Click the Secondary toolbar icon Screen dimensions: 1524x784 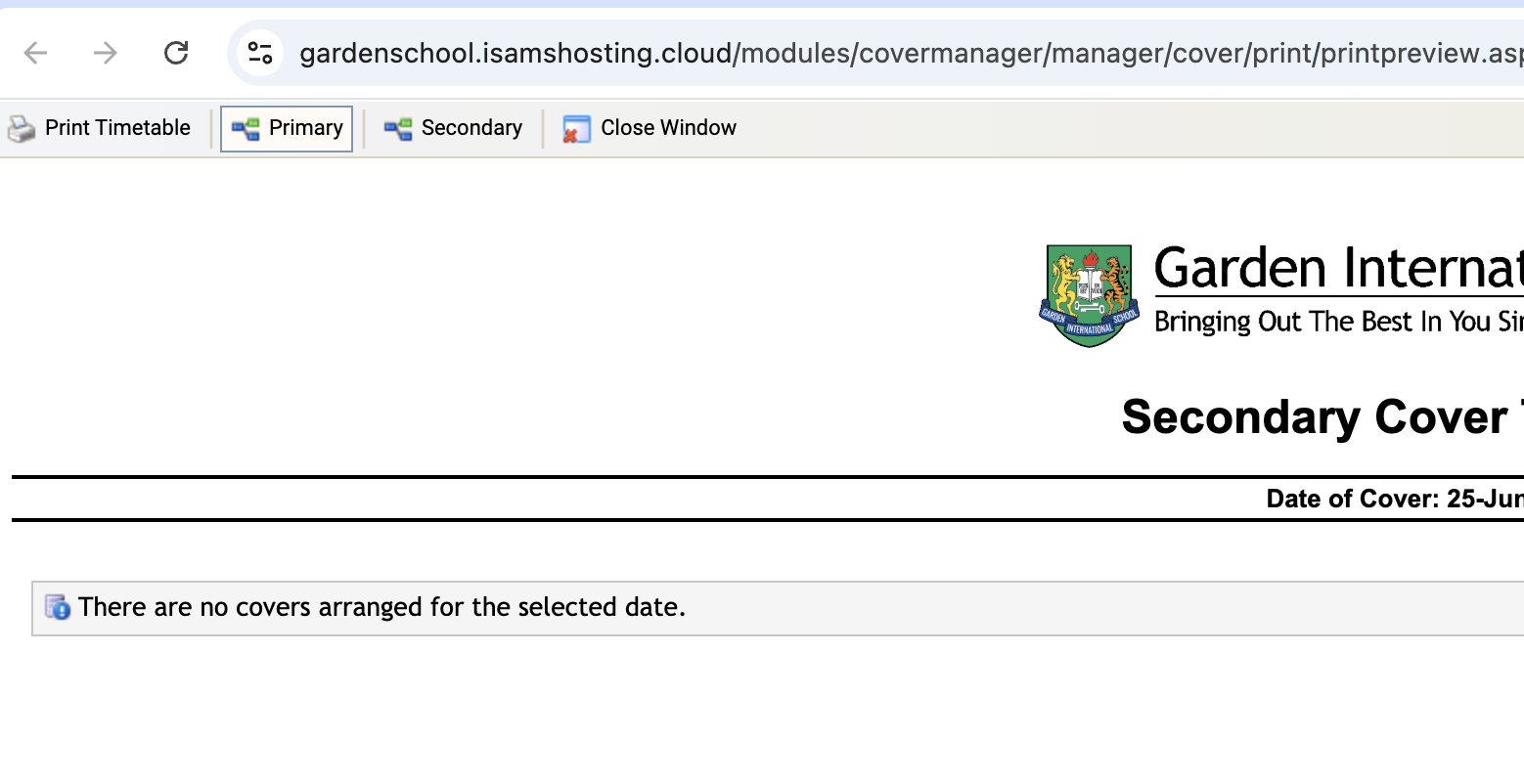(398, 129)
